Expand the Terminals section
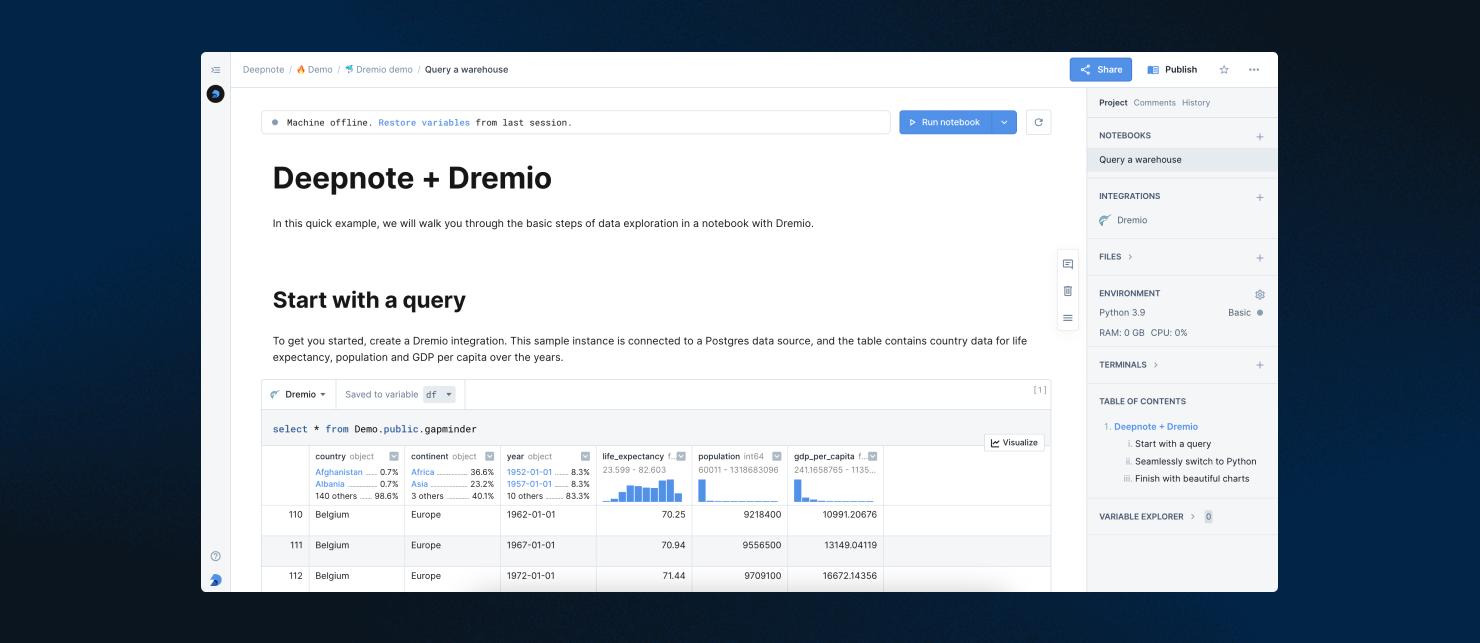This screenshot has width=1480, height=643. 1129,365
